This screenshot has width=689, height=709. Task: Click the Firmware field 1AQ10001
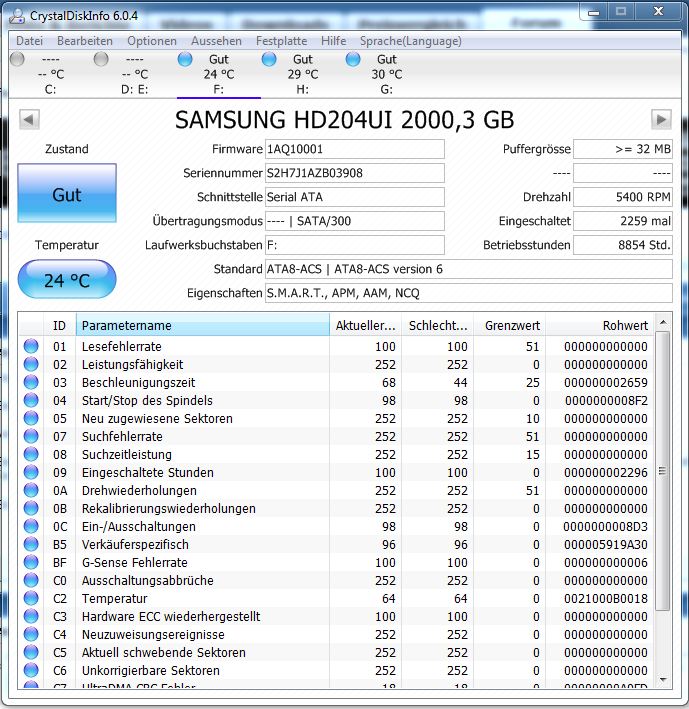pos(354,149)
